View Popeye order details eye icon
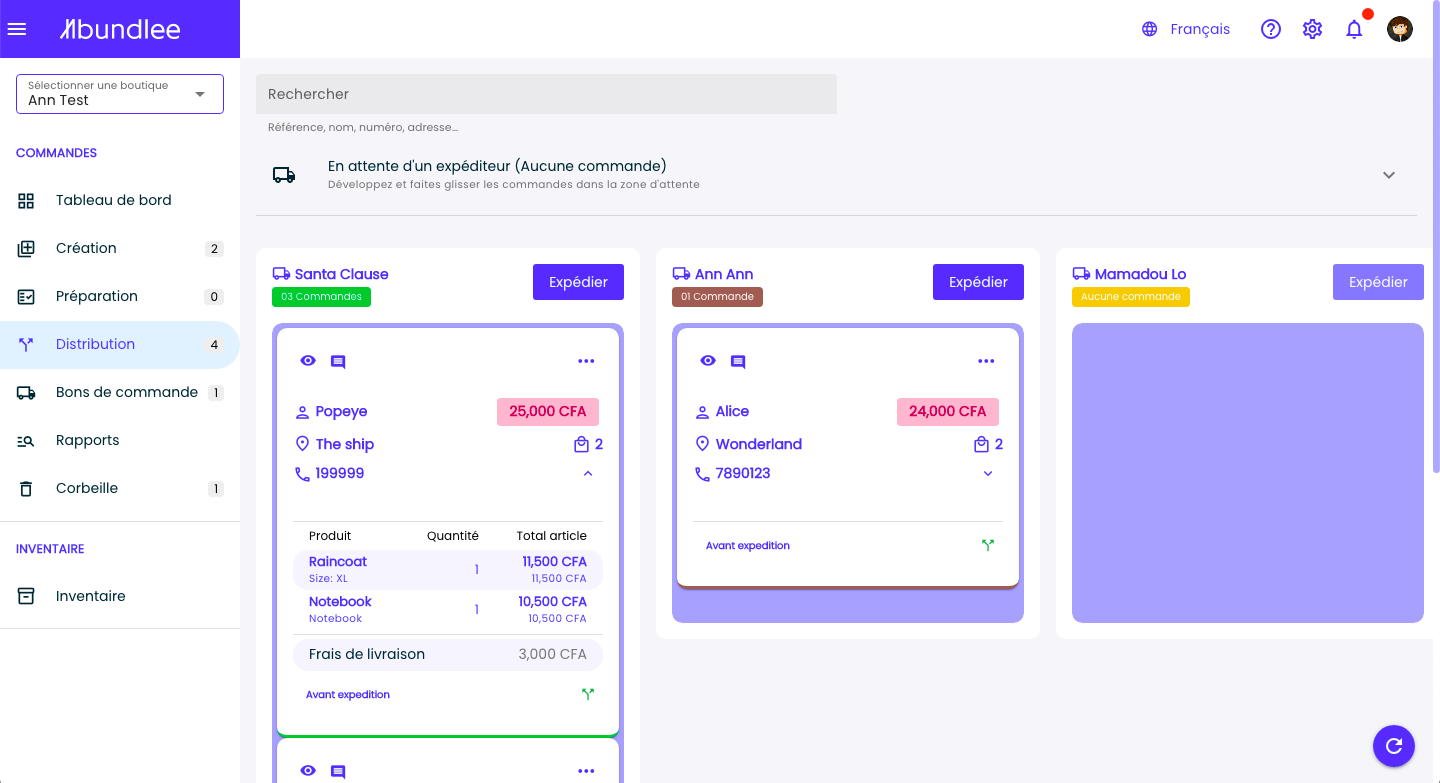The width and height of the screenshot is (1440, 783). (308, 361)
